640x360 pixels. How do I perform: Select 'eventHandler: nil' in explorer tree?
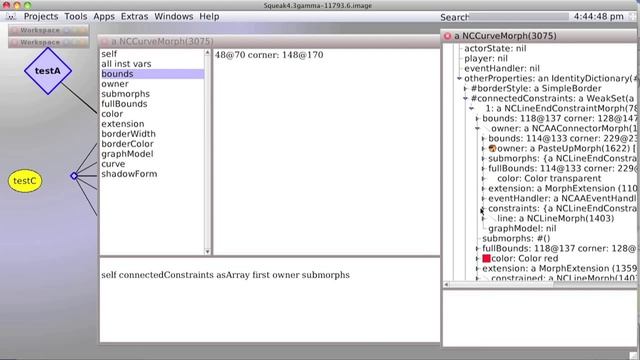click(502, 69)
